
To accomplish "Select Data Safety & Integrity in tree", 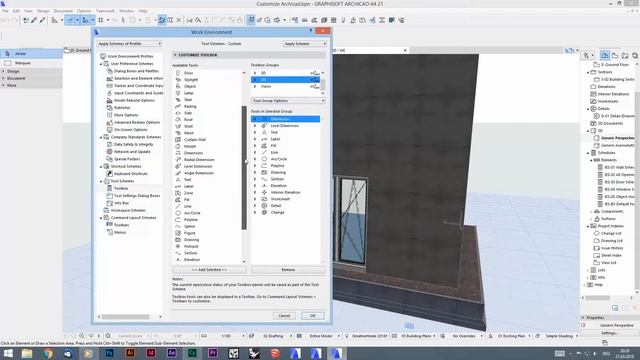I will coord(133,144).
